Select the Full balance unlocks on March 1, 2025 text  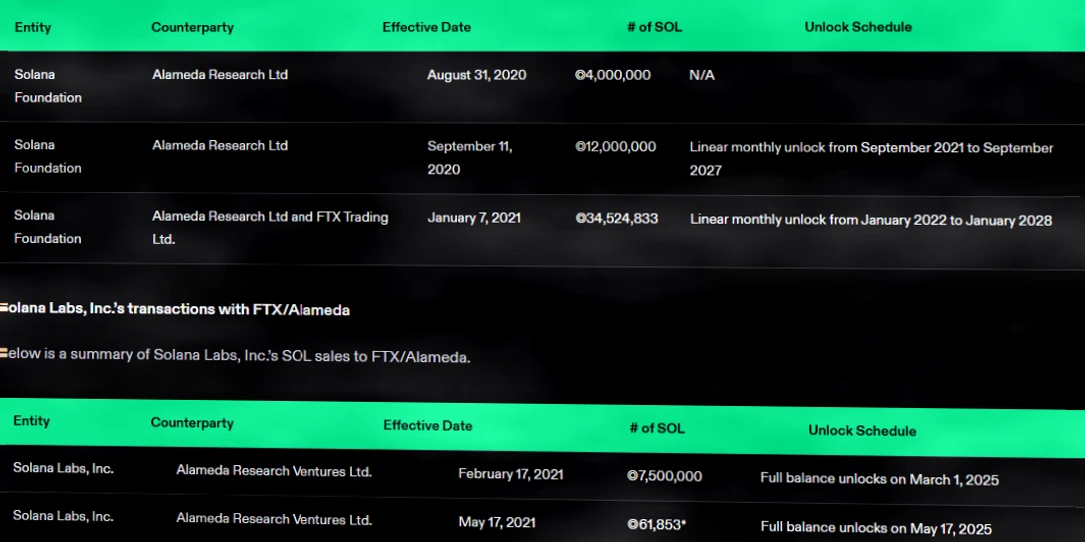pyautogui.click(x=879, y=479)
